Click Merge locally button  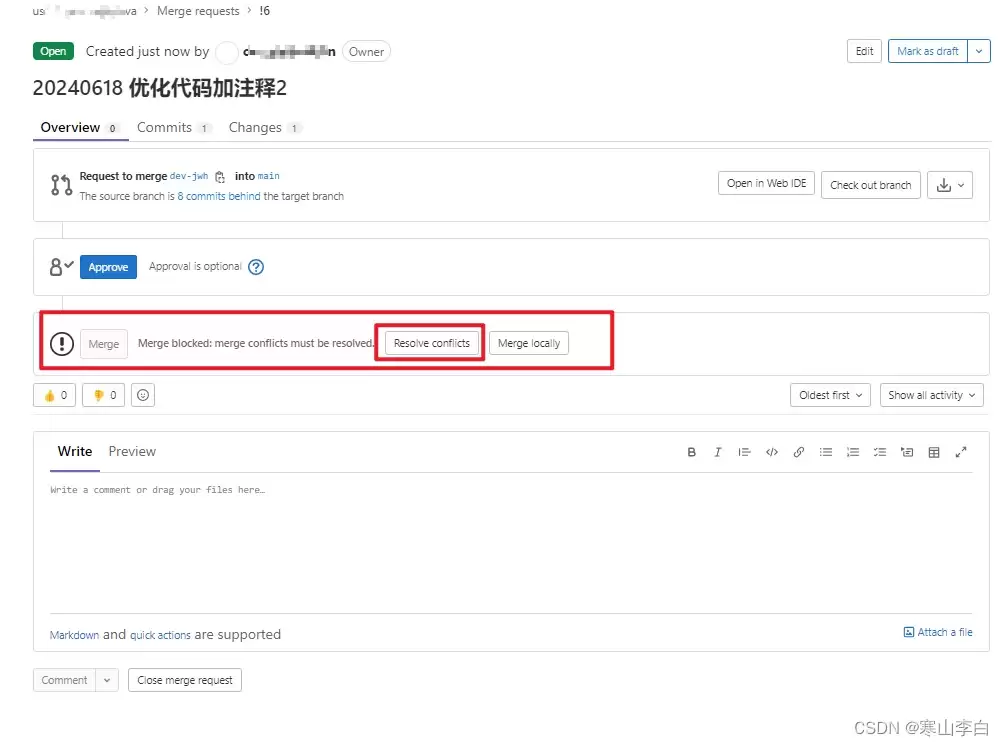(529, 343)
